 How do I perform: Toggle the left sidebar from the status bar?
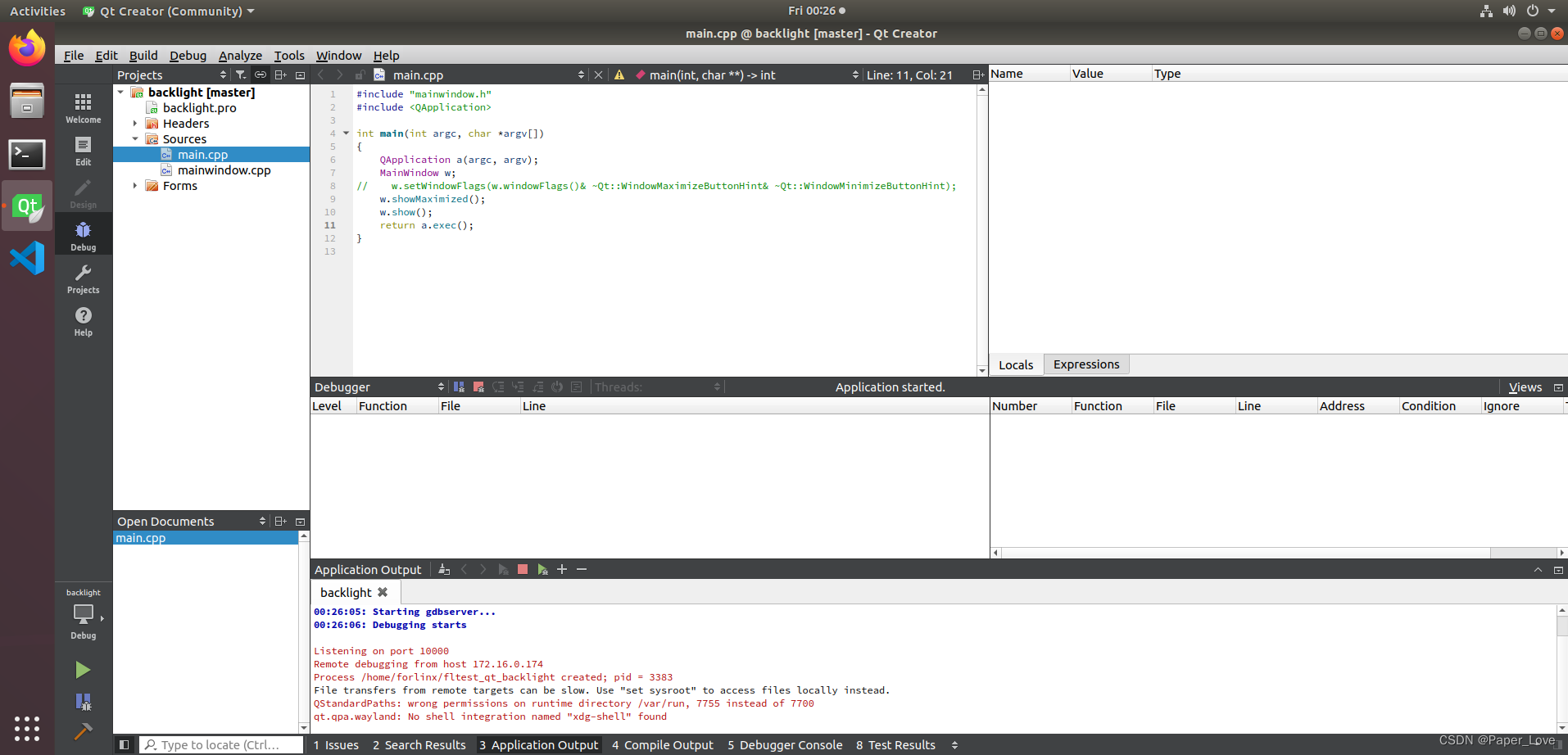[124, 744]
